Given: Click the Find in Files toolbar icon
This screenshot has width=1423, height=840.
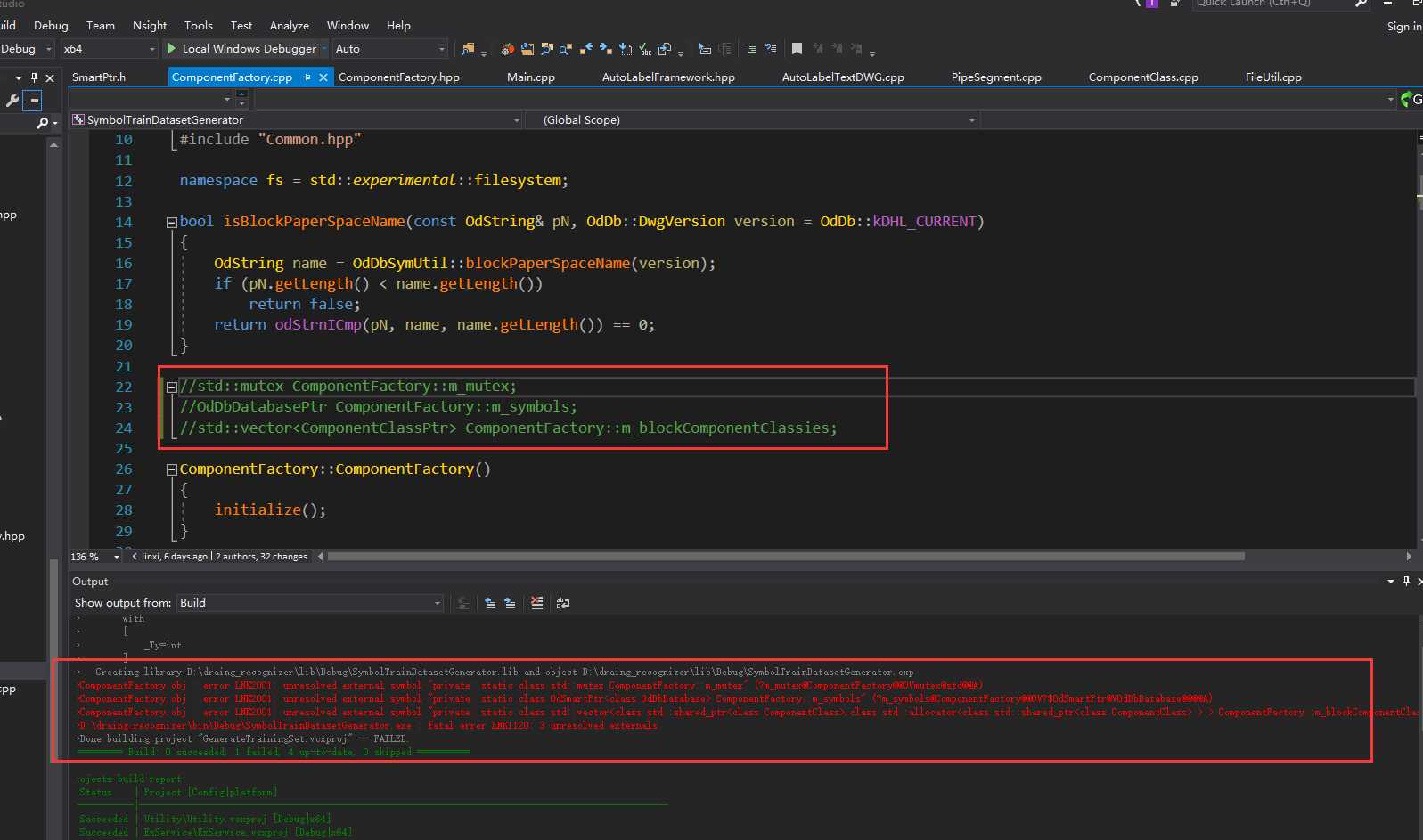Looking at the screenshot, I should click(x=468, y=49).
